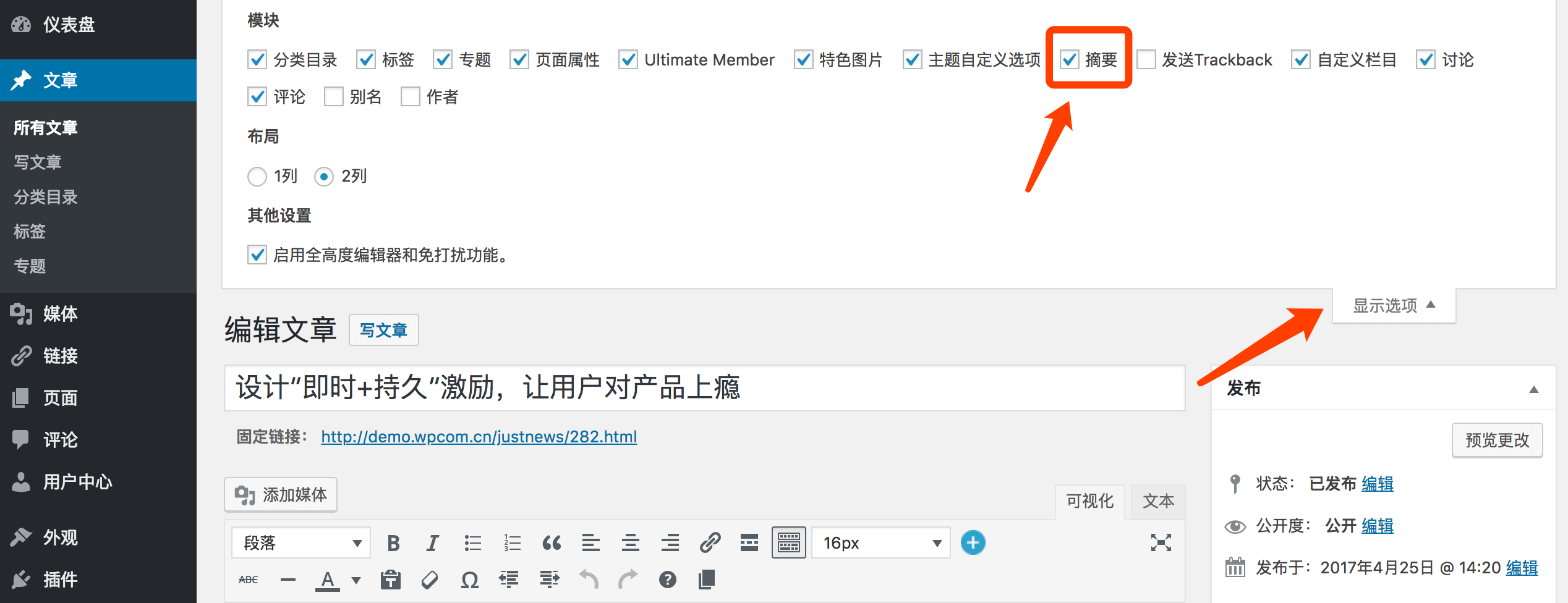Click the article title input field
The height and width of the screenshot is (603, 1568).
(x=704, y=388)
